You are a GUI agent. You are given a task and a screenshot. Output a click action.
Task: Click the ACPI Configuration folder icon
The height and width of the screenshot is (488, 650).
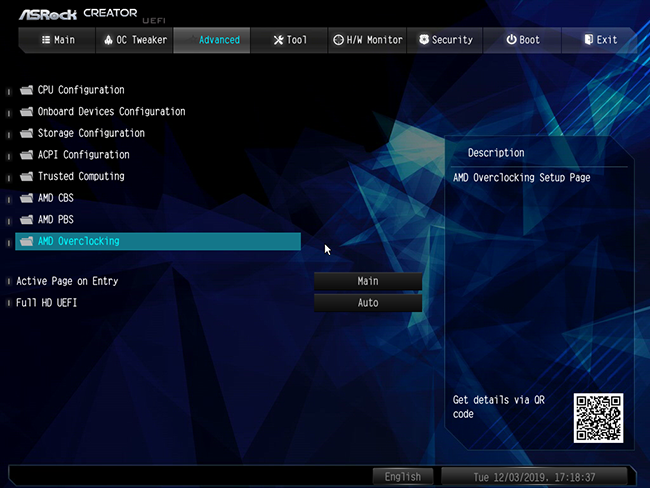coord(27,155)
